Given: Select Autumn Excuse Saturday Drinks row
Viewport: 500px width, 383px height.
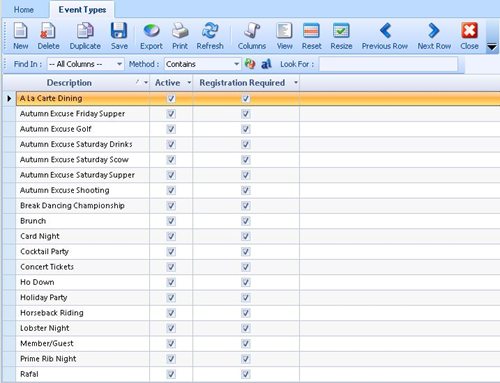Looking at the screenshot, I should click(x=258, y=144).
